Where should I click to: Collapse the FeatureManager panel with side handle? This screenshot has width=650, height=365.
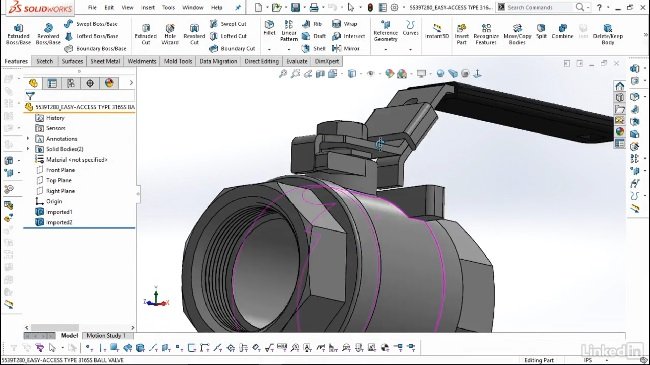(138, 193)
